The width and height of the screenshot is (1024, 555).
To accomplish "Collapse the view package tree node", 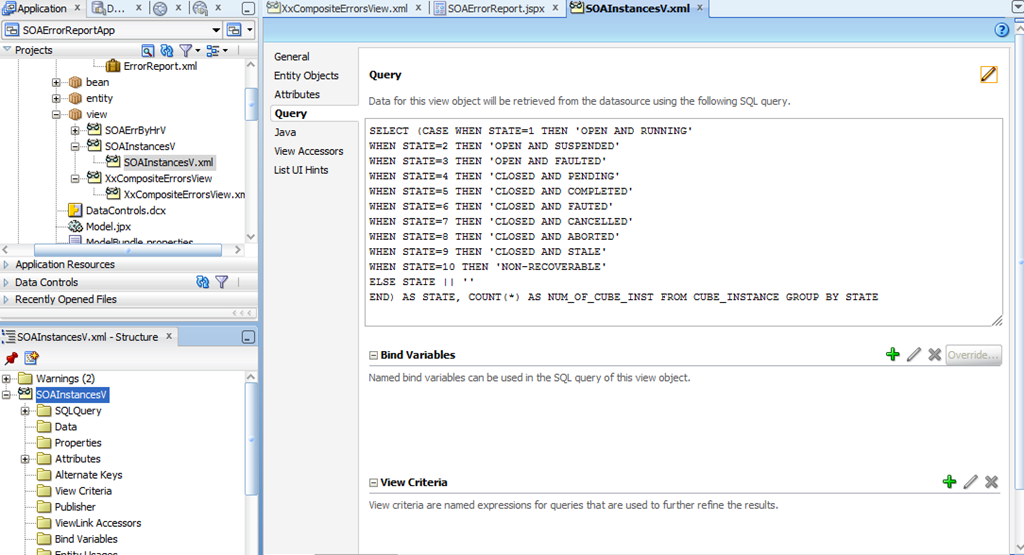I will click(x=56, y=114).
